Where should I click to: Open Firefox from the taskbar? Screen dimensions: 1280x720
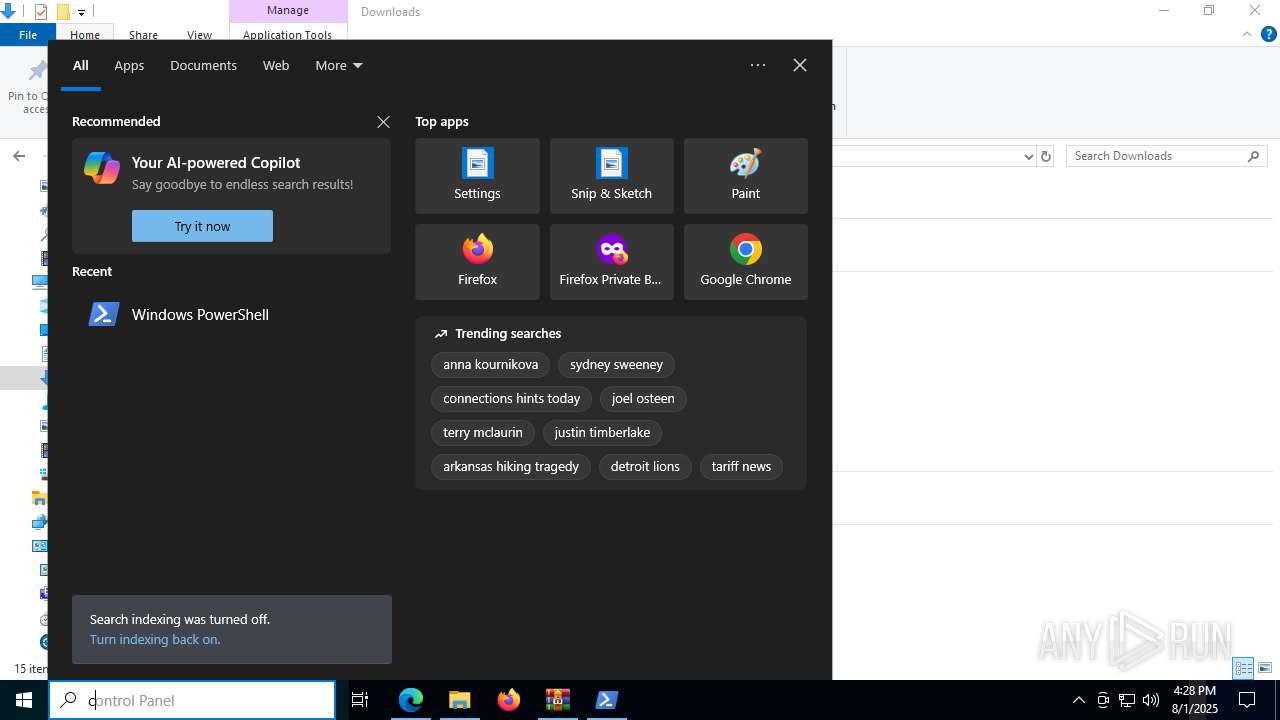point(509,700)
